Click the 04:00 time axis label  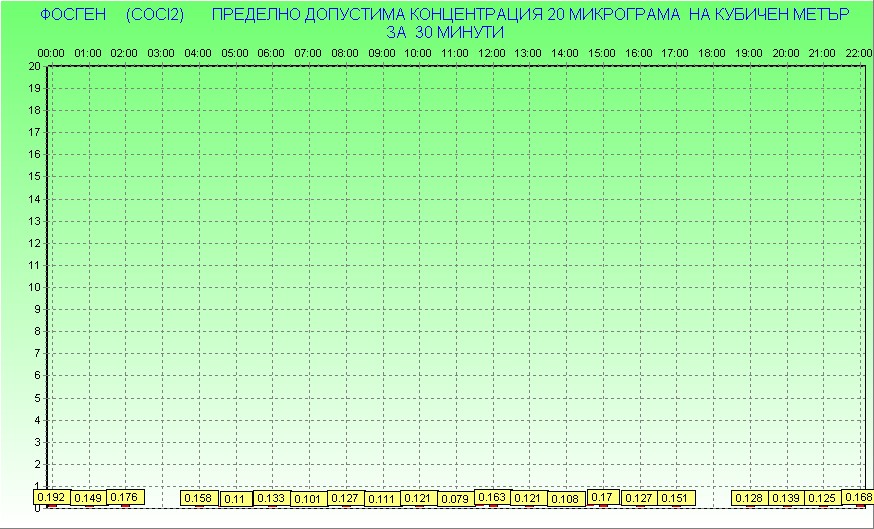(x=198, y=52)
